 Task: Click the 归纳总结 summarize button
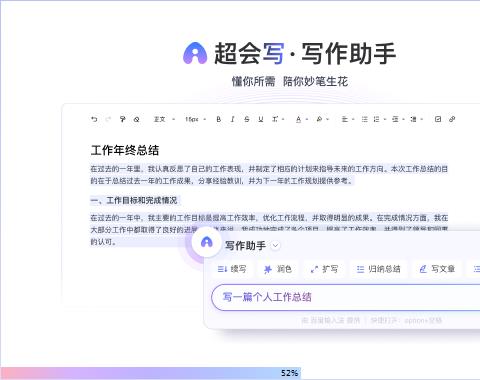point(378,269)
